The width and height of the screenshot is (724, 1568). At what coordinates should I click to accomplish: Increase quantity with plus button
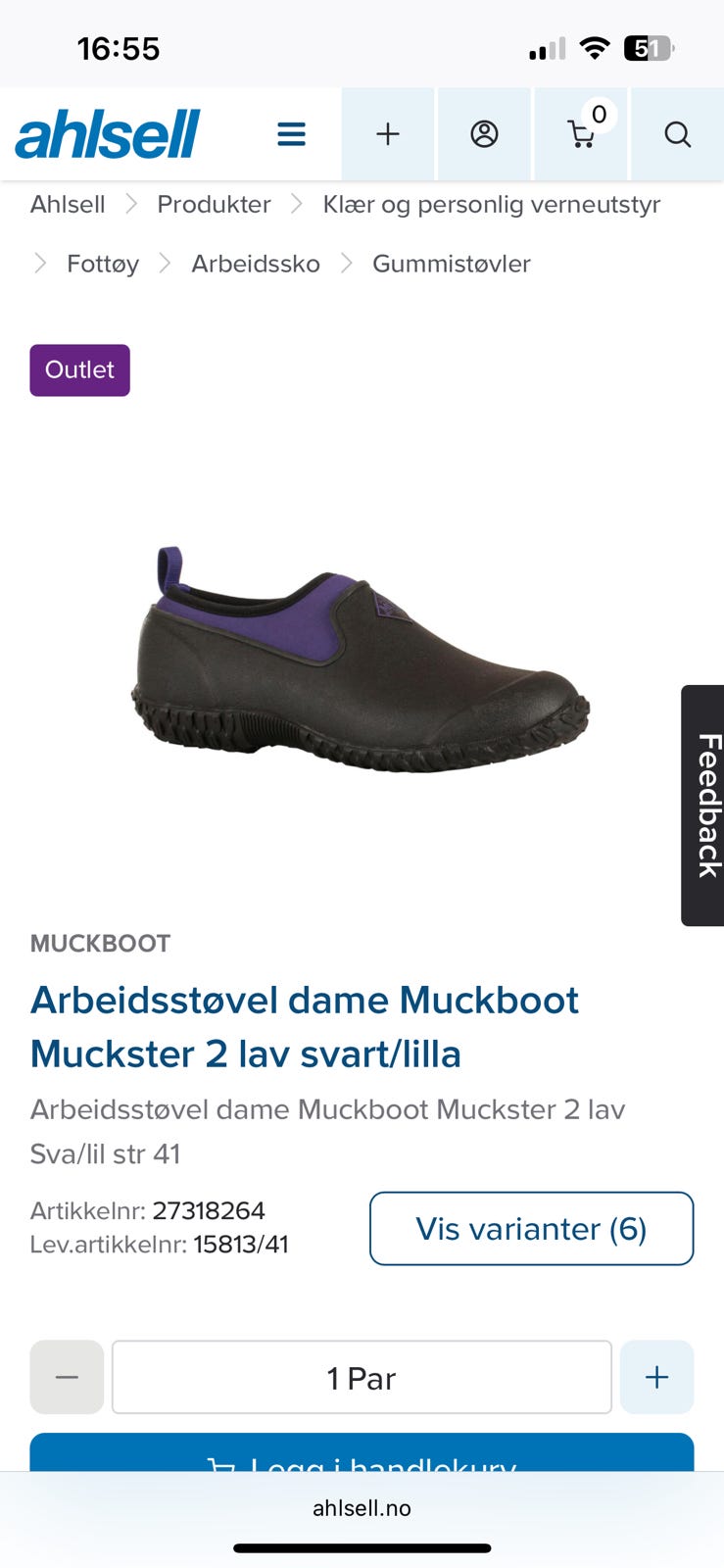tap(657, 1377)
